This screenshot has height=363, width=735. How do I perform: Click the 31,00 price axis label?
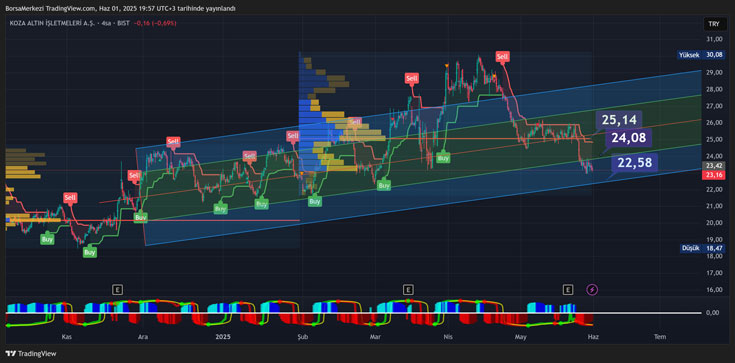[x=713, y=39]
